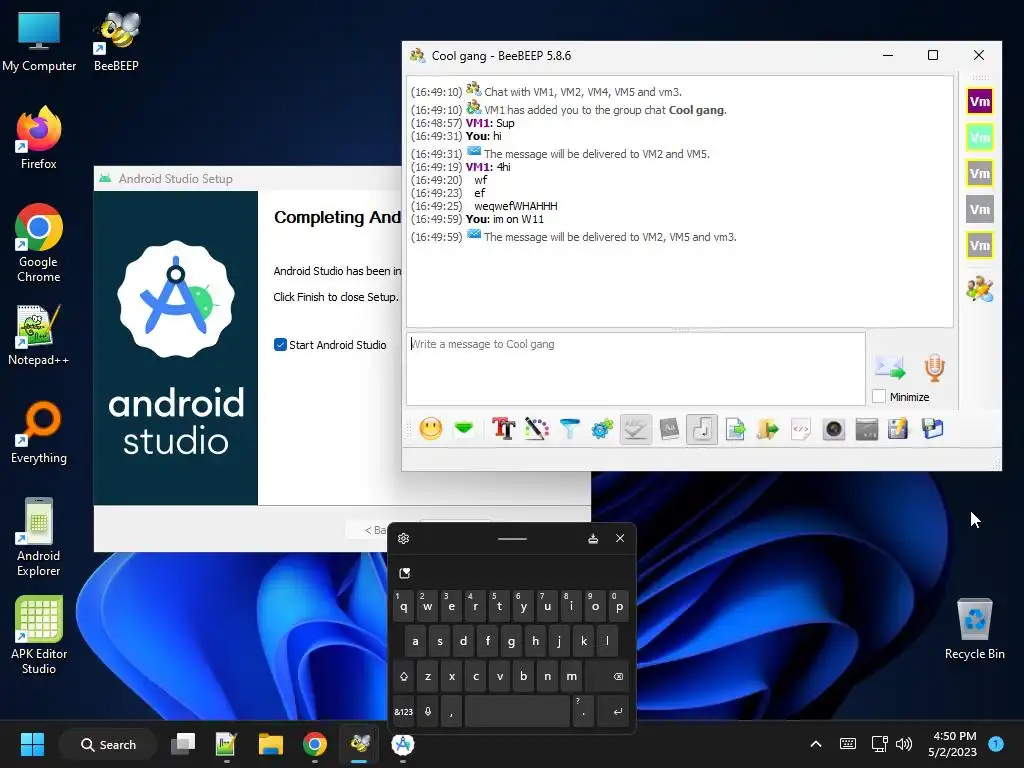Screen dimensions: 1024x768
Task: Open File Explorer from the taskbar
Action: click(x=270, y=744)
